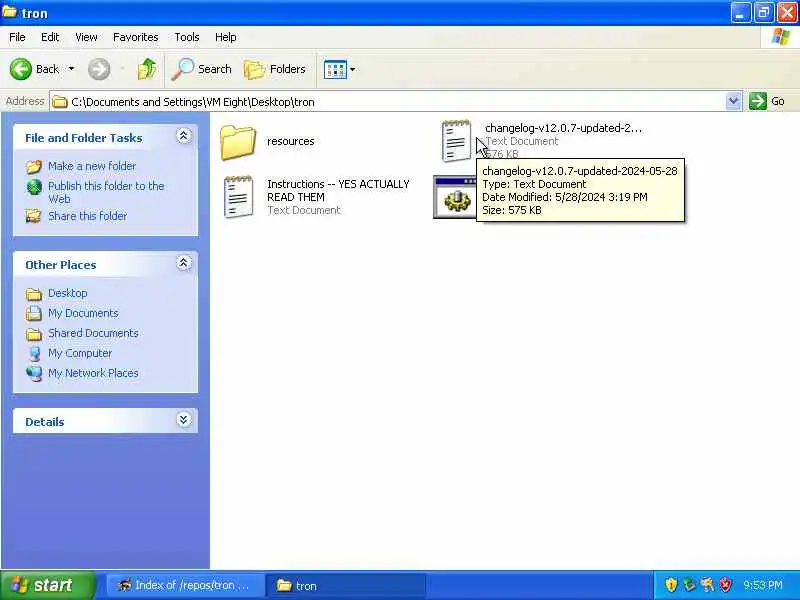Image resolution: width=800 pixels, height=600 pixels.
Task: Switch to Index of /repos/tron taskbar window
Action: 185,585
